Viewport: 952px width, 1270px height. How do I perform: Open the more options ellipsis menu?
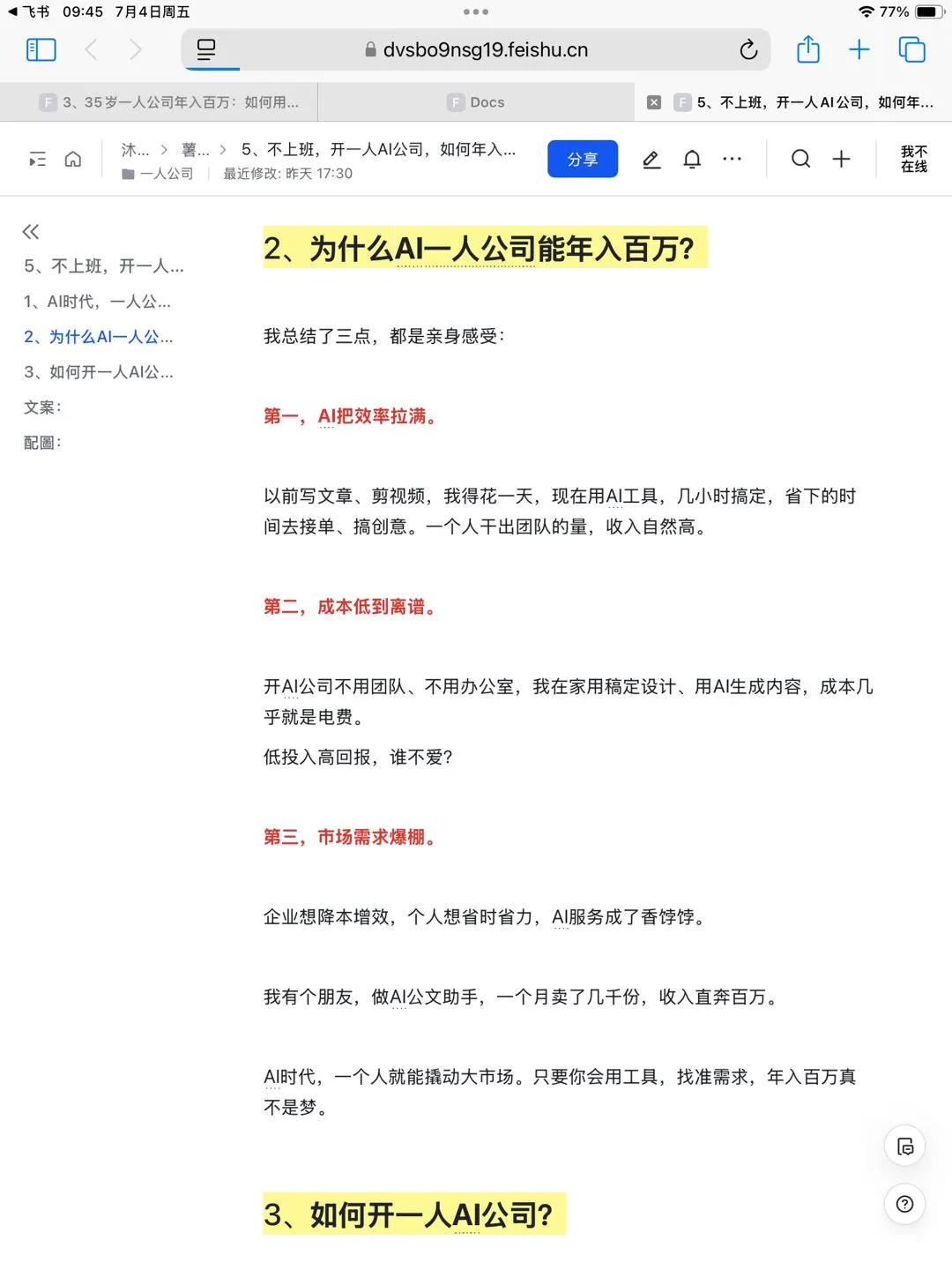click(732, 159)
